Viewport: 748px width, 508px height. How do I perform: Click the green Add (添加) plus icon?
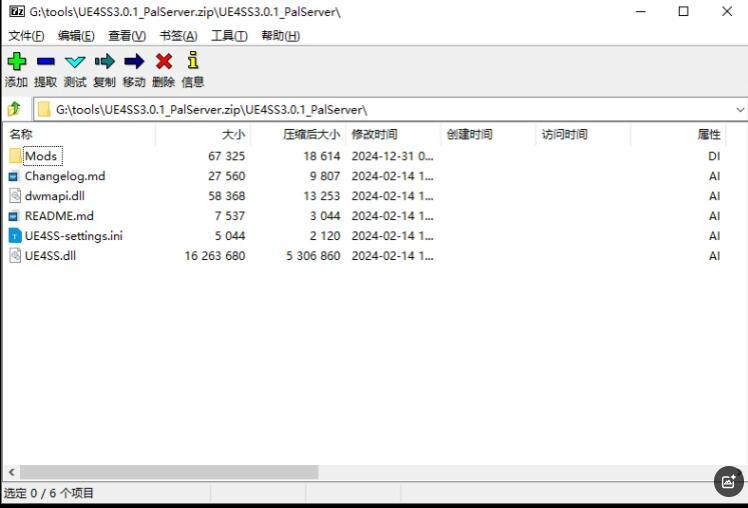pos(17,61)
